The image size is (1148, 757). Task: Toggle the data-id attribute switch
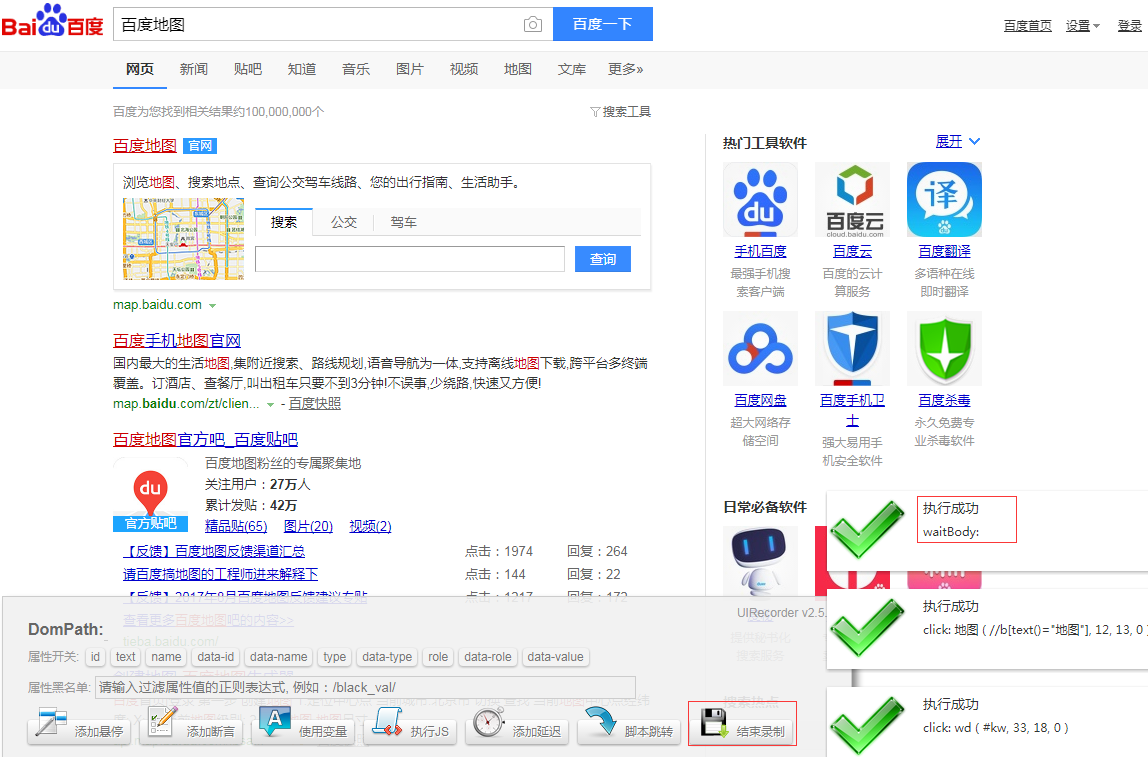click(216, 657)
